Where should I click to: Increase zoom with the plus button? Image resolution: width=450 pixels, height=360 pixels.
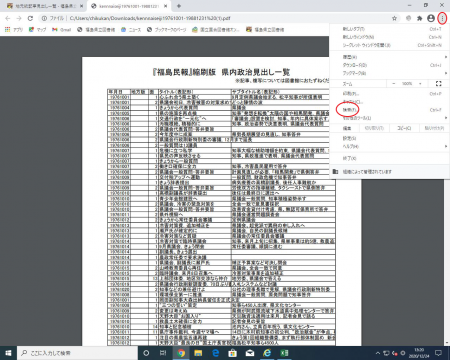tap(420, 83)
